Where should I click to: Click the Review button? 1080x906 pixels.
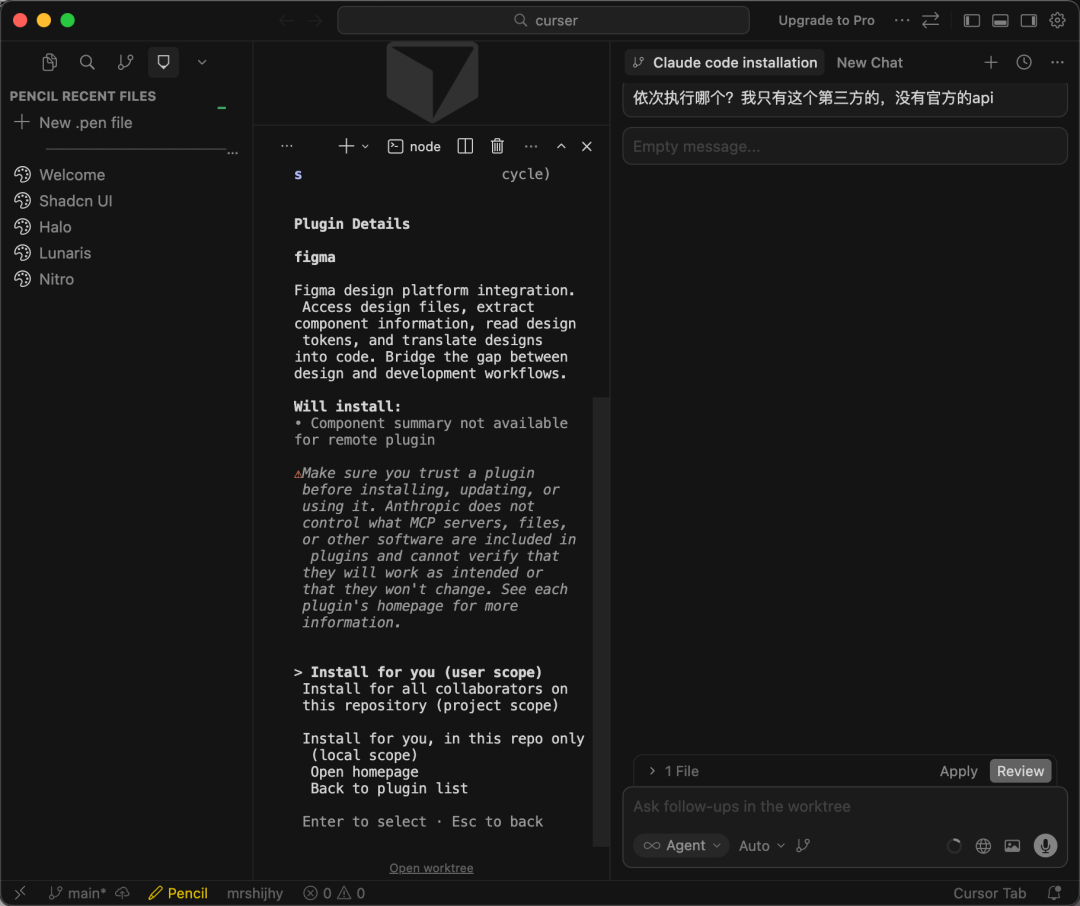pyautogui.click(x=1020, y=771)
